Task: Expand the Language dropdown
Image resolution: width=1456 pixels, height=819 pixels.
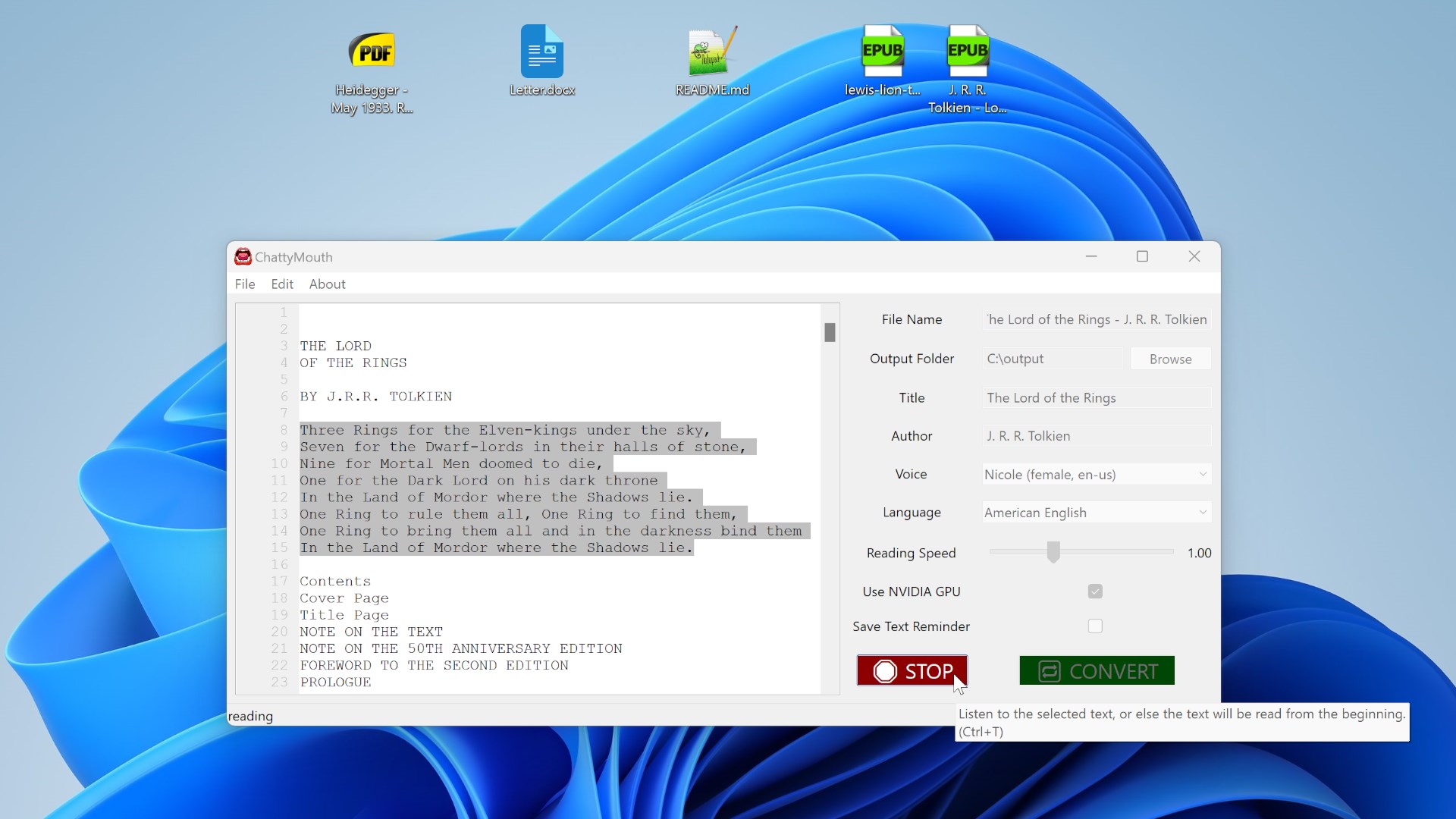Action: point(1097,513)
